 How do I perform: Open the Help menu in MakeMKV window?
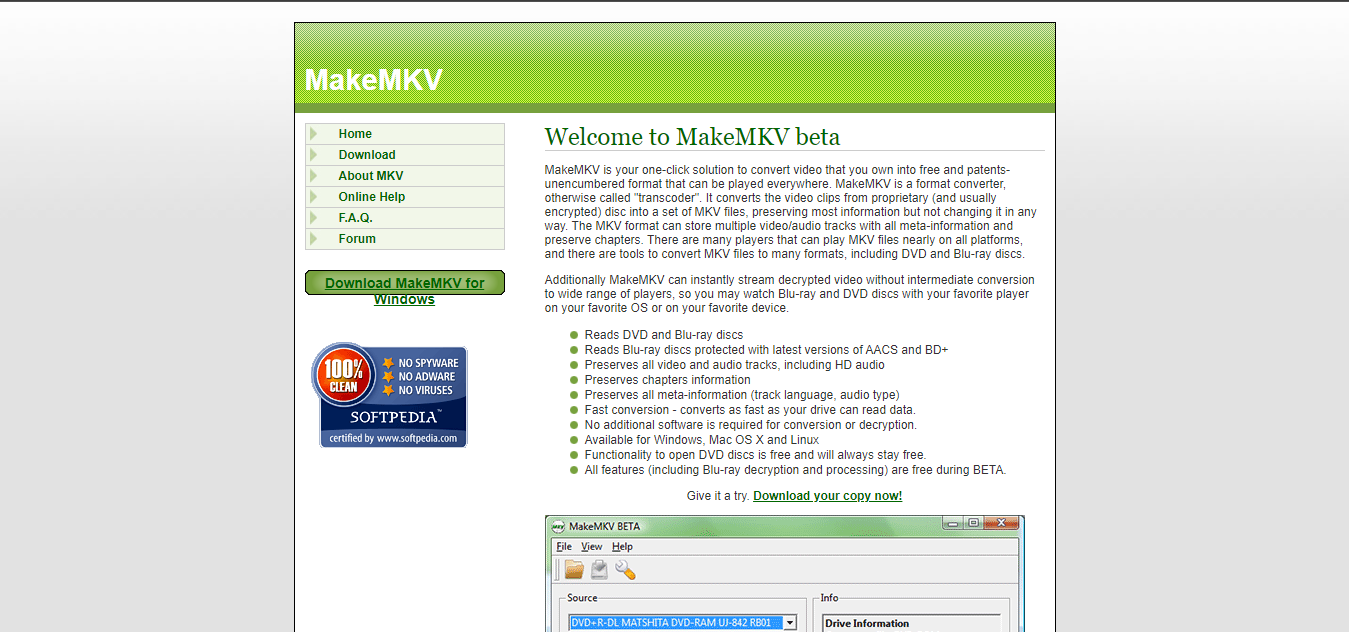tap(622, 546)
